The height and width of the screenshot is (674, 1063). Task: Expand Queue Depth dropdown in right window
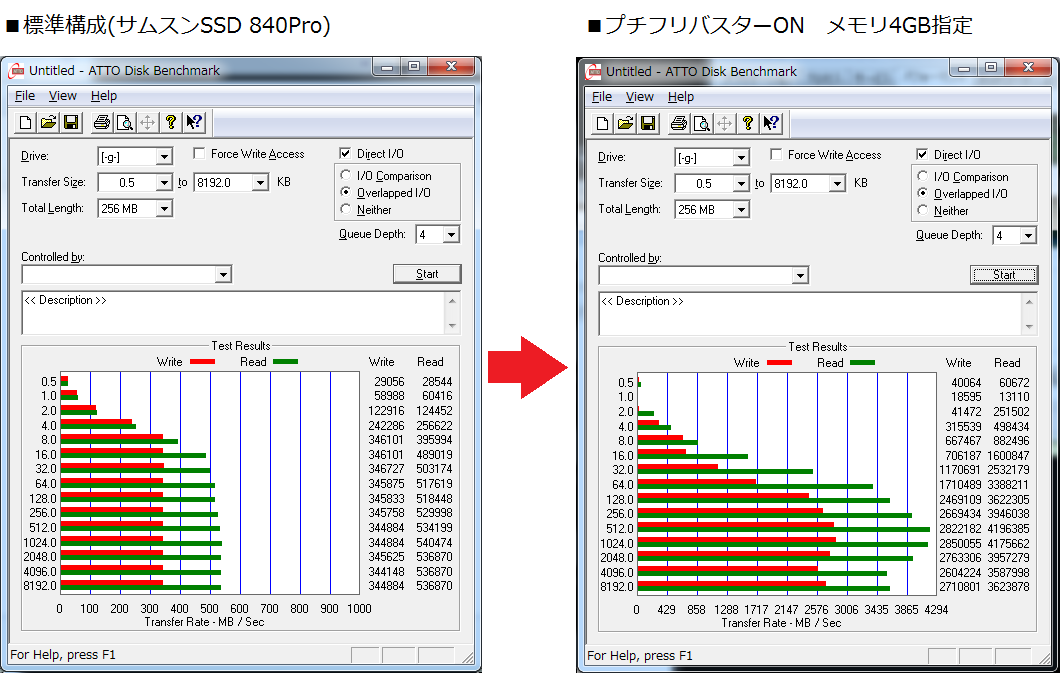[x=1027, y=236]
